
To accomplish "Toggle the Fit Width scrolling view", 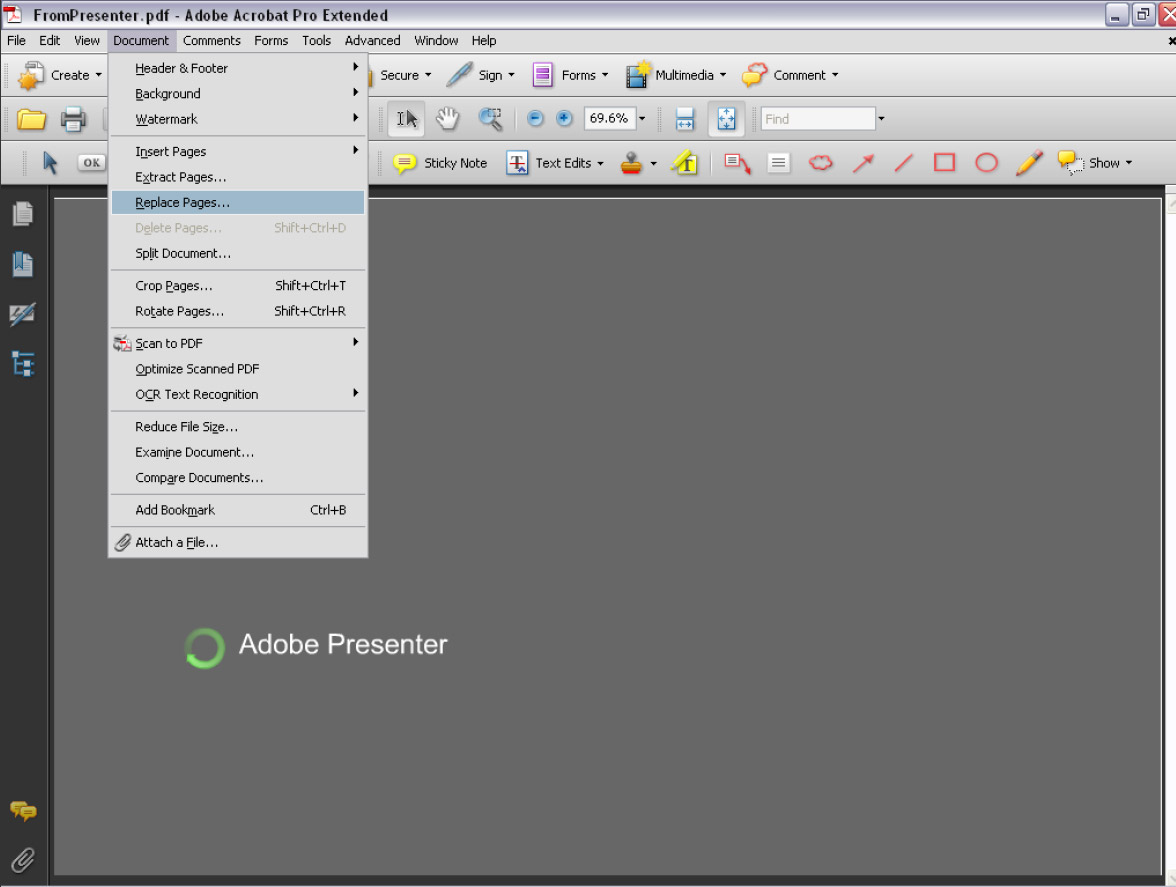I will (685, 119).
